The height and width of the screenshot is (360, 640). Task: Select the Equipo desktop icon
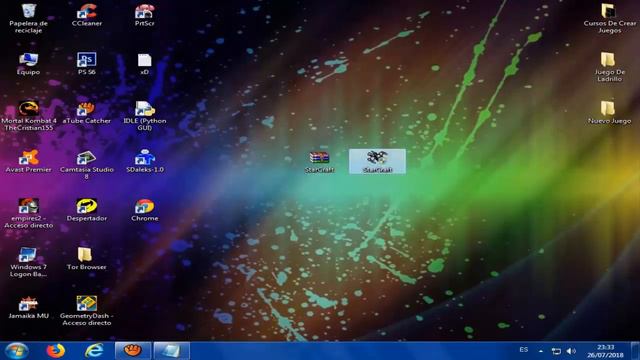click(x=29, y=64)
